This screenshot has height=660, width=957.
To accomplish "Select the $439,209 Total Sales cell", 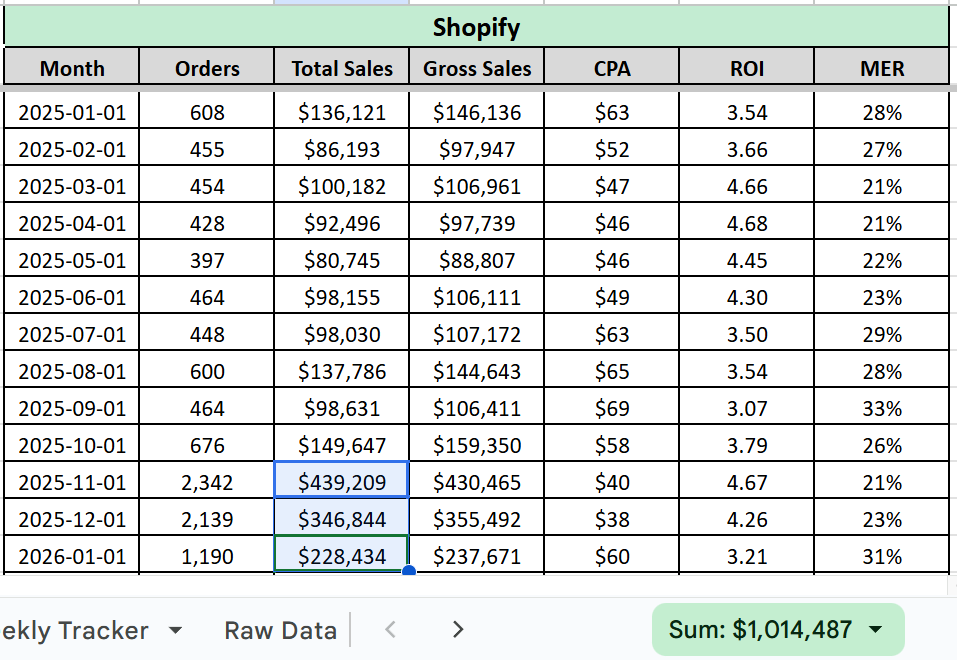I will [342, 483].
